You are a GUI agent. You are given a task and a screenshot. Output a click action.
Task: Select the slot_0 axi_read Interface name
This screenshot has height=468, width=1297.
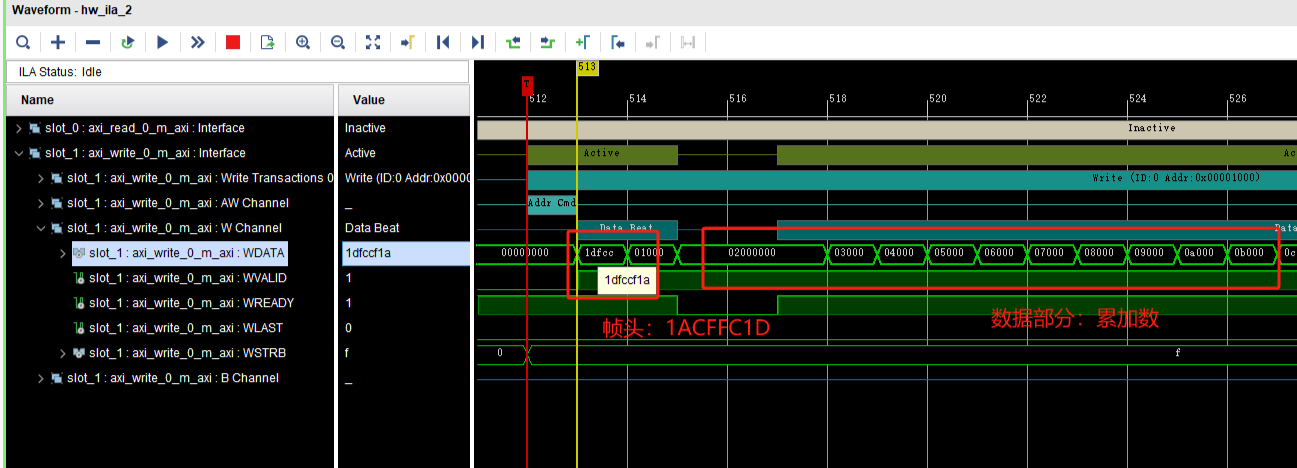point(145,128)
